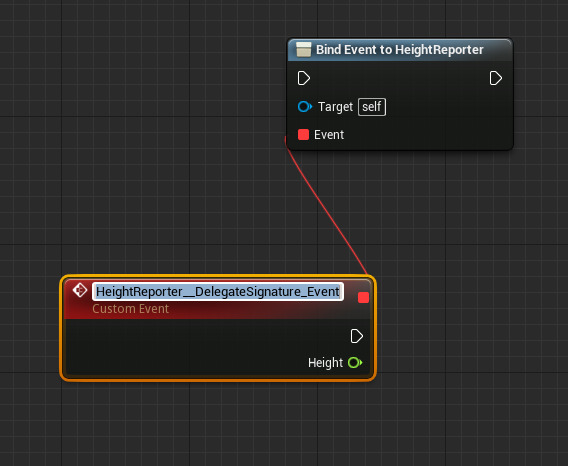Click the custom event's output execution pin

coord(356,336)
